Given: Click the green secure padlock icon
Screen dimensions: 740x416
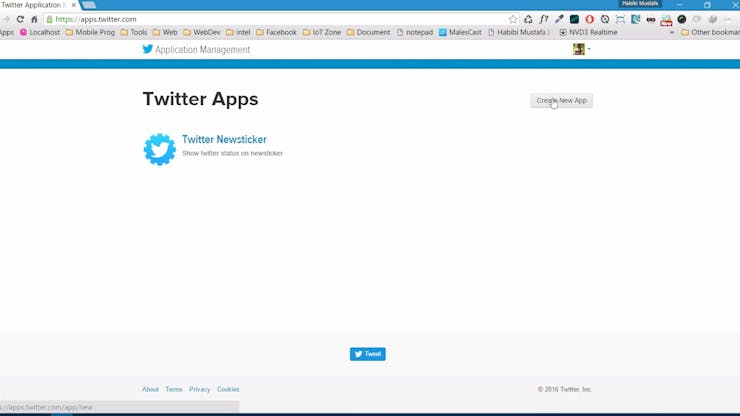Looking at the screenshot, I should (x=50, y=19).
